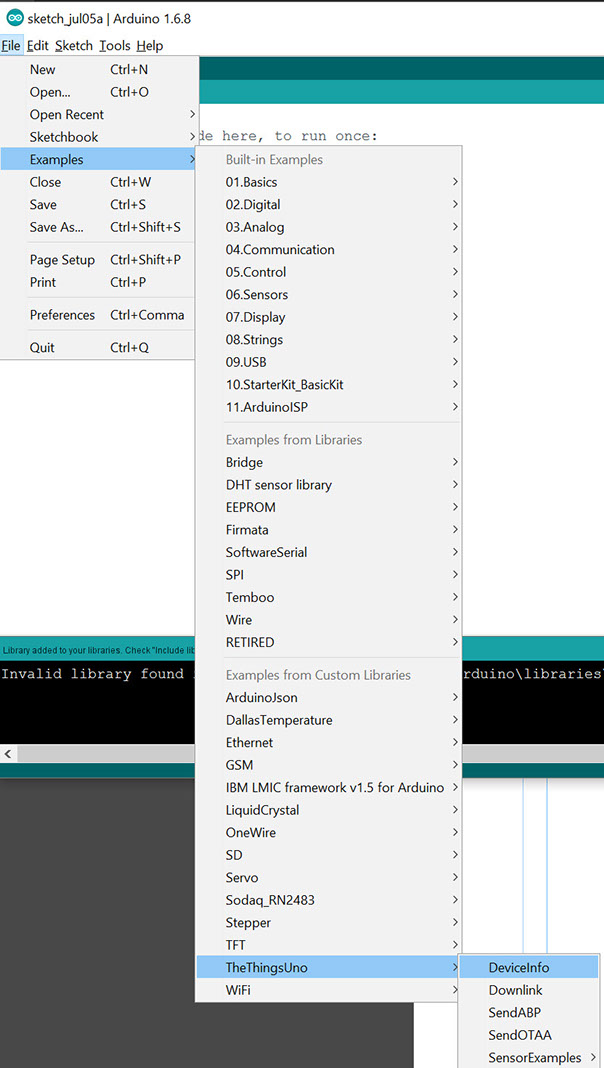Expand Sodaq_RN2483 examples
Viewport: 604px width, 1068px height.
pos(329,899)
